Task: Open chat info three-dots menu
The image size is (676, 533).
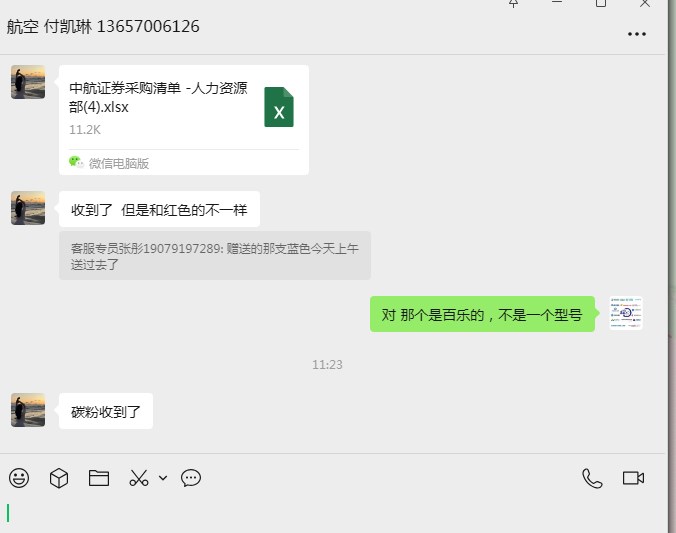Action: (637, 34)
